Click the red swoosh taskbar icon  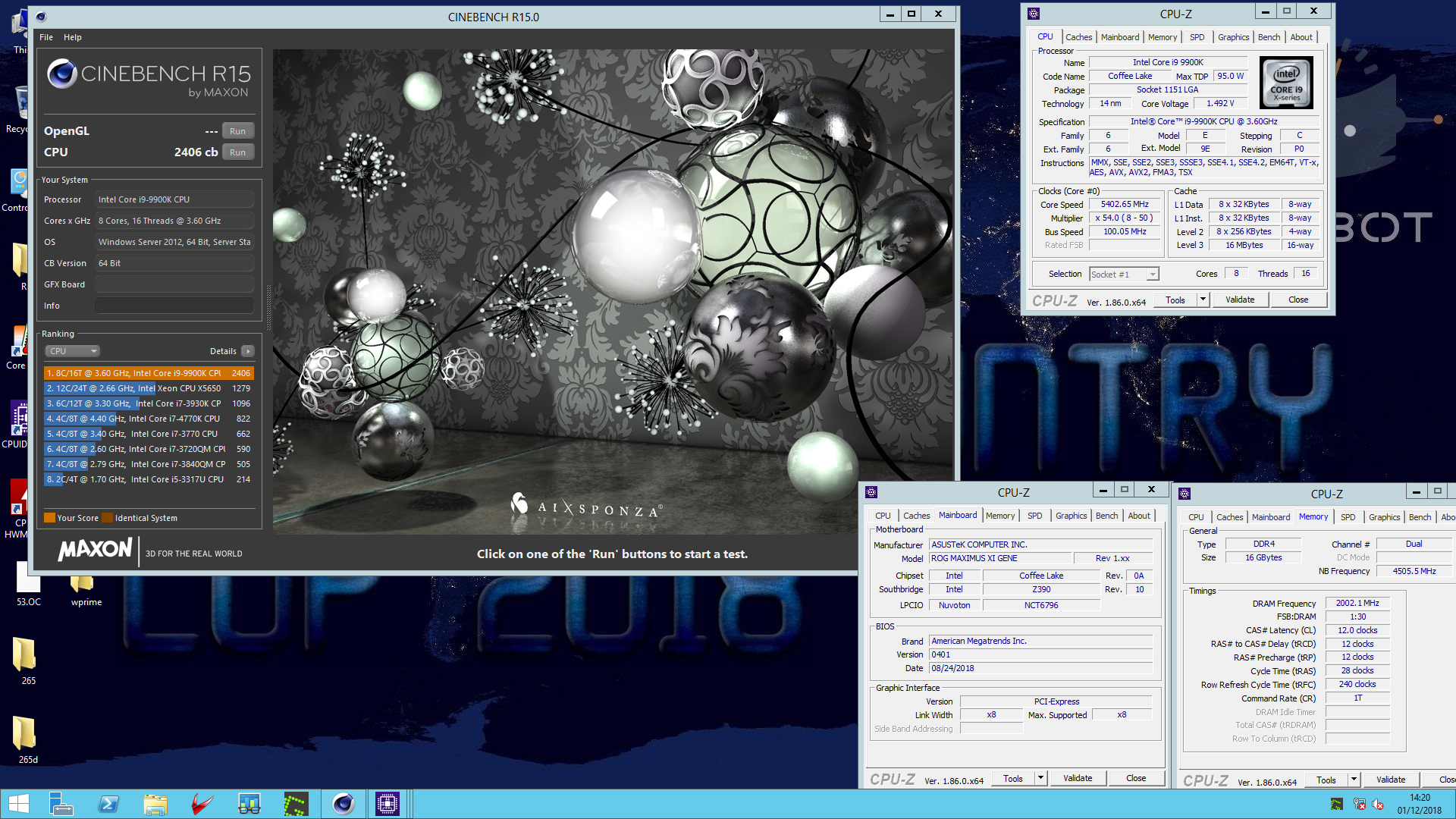[x=202, y=804]
